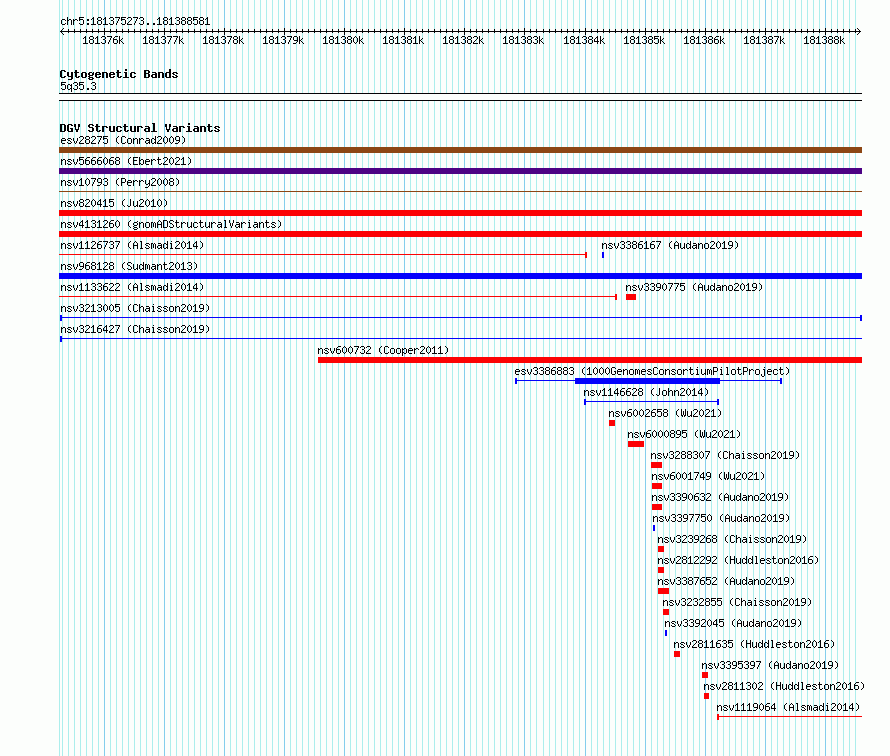The height and width of the screenshot is (756, 890).
Task: Open the nsv10793 (Perry2008) variant label
Action: pyautogui.click(x=120, y=182)
